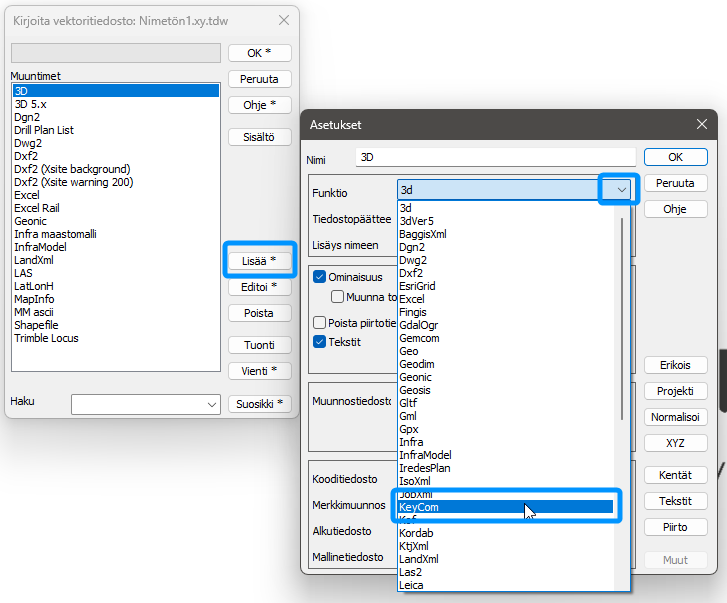Click the dropdown list vertical scrollbar
Image resolution: width=727 pixels, height=603 pixels.
click(624, 320)
